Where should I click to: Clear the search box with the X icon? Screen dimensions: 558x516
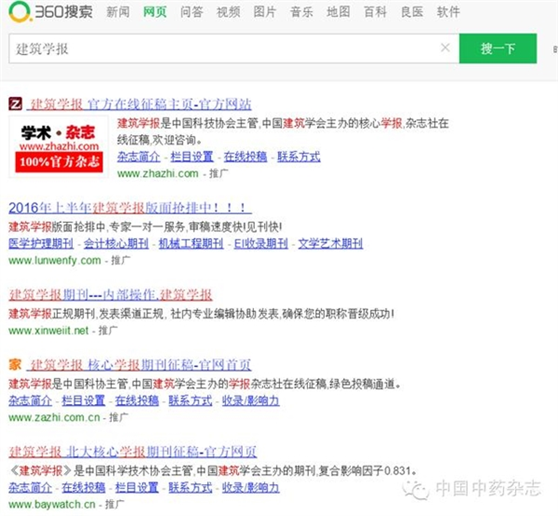445,48
